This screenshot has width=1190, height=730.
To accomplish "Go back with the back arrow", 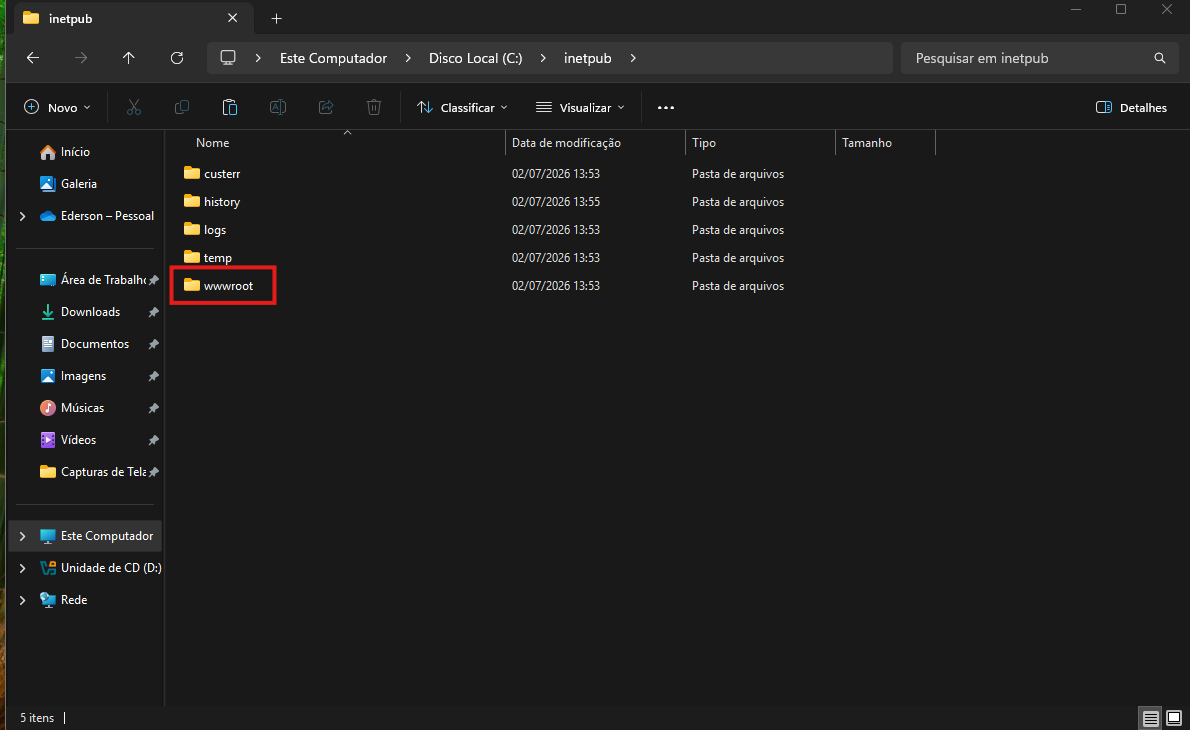I will tap(33, 58).
